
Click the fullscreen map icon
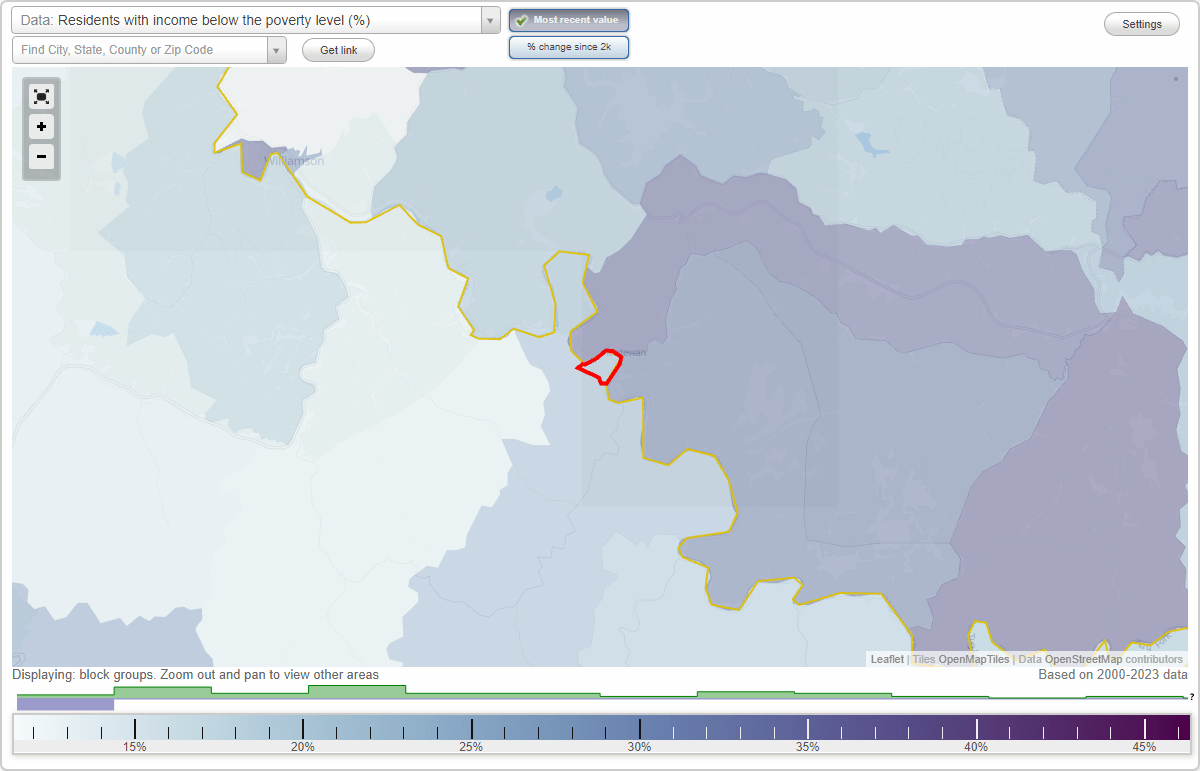click(x=41, y=96)
